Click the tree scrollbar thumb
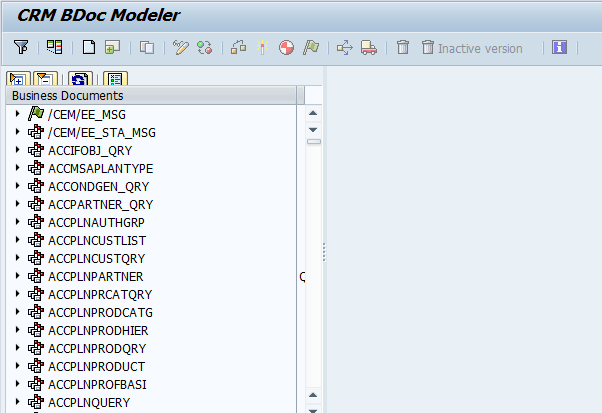The width and height of the screenshot is (602, 413). [x=314, y=142]
